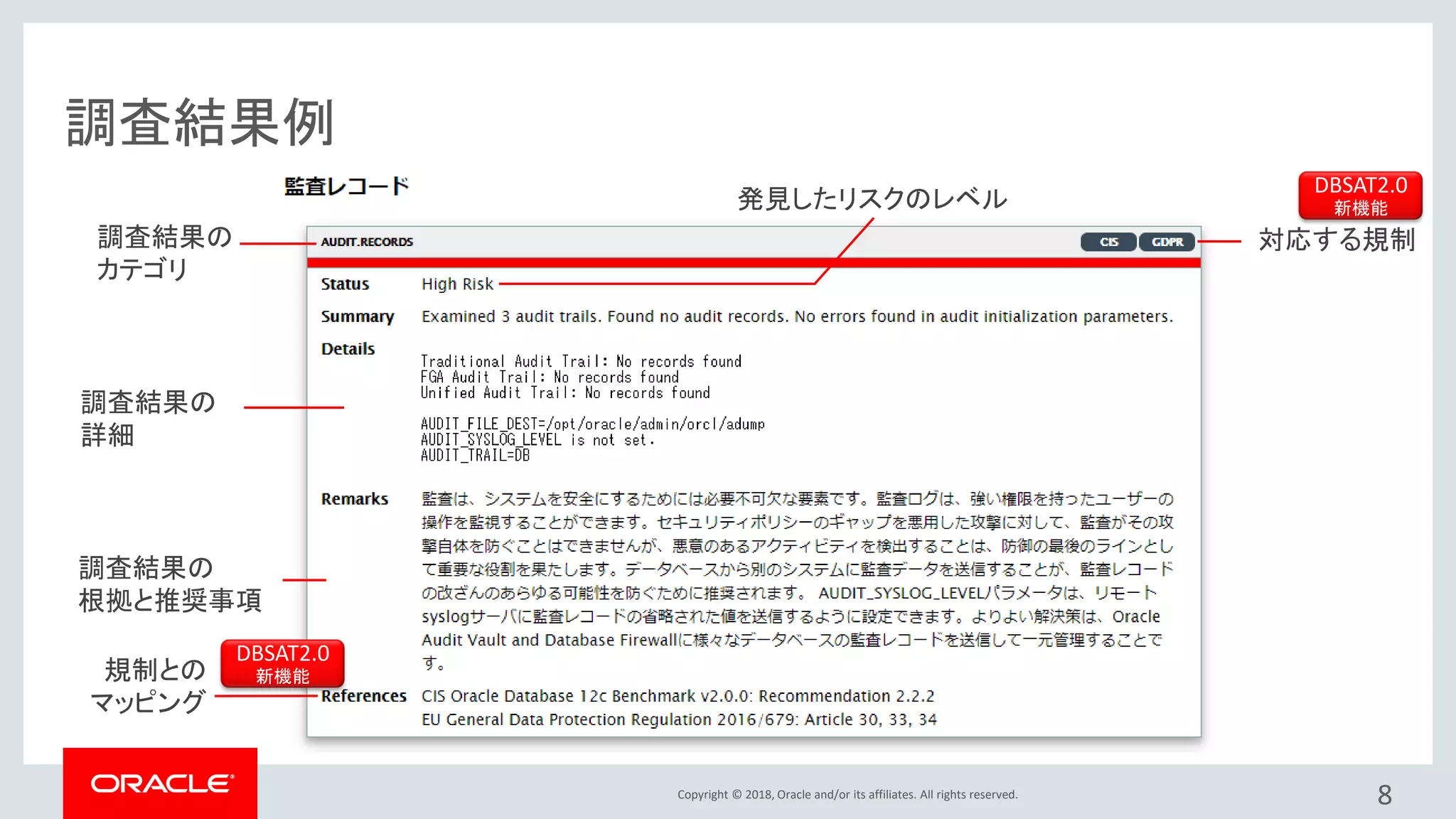Click the first Remarks line starting 監査は、システムを安全に

point(797,498)
